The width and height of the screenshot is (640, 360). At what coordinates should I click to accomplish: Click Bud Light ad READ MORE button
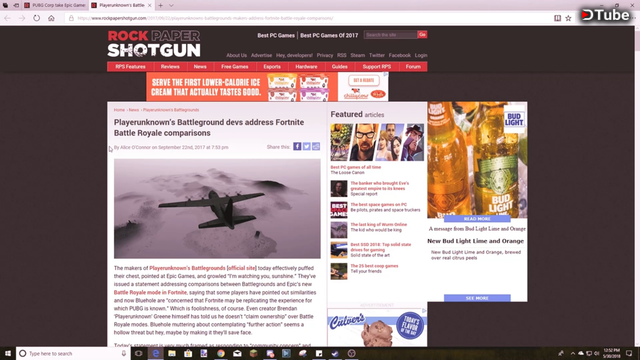point(477,219)
